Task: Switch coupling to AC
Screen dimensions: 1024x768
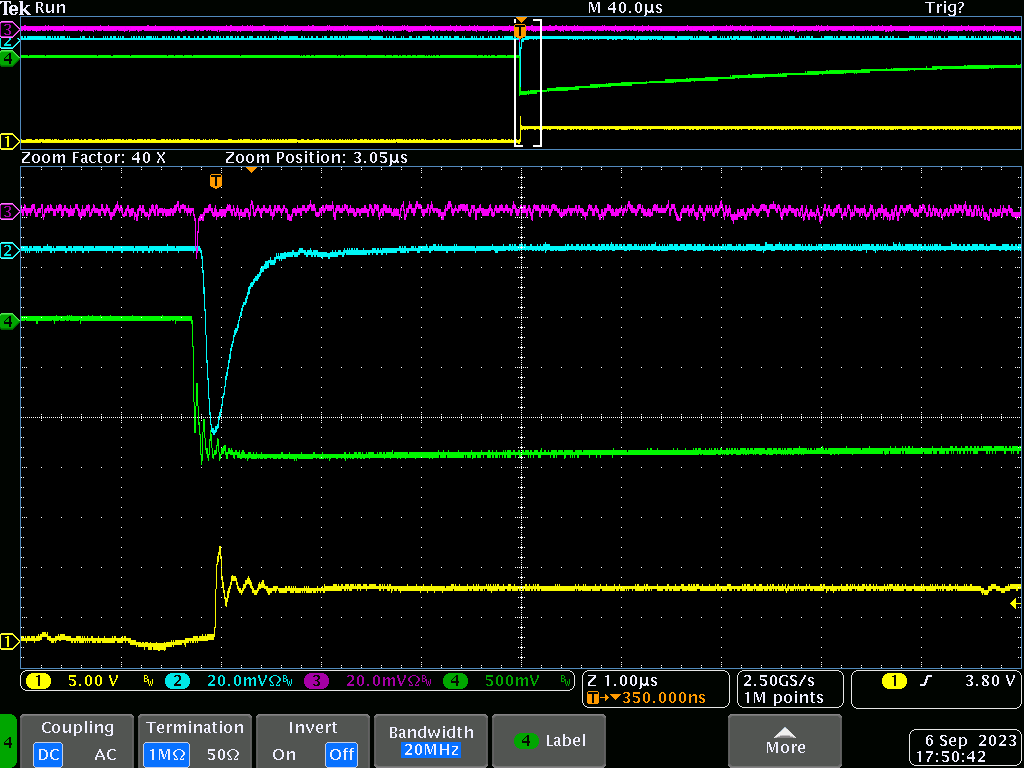Action: coord(105,754)
